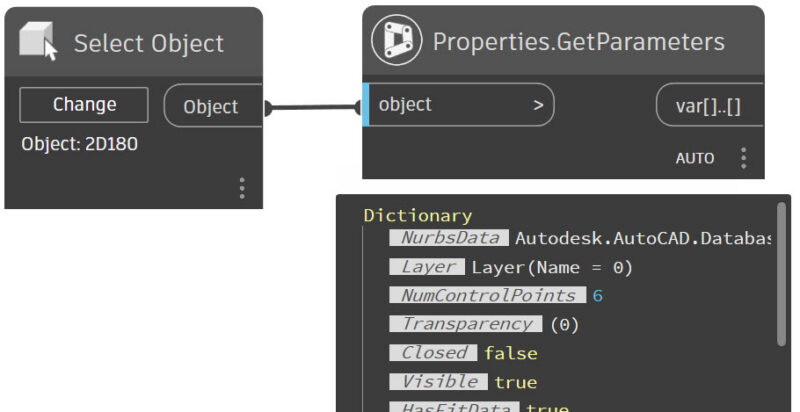The image size is (800, 412).
Task: Click the AUTO lacing label
Action: 694,159
